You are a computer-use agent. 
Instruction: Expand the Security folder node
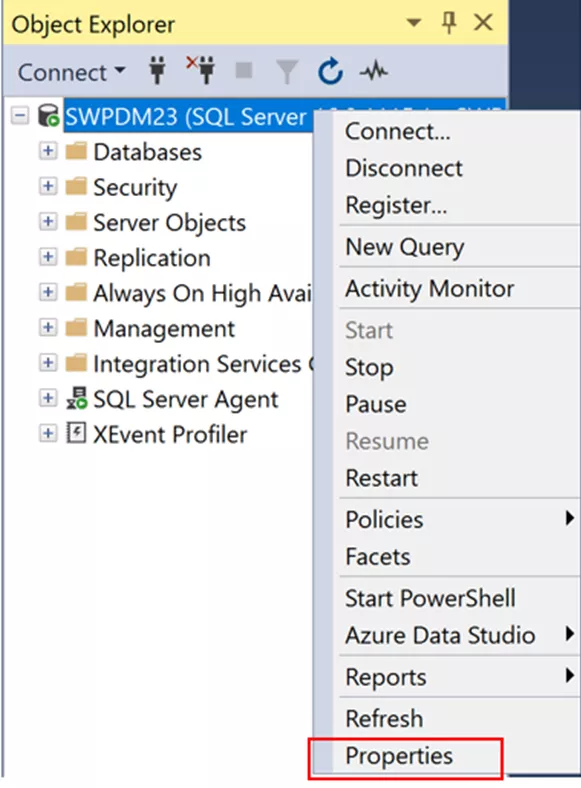point(48,186)
